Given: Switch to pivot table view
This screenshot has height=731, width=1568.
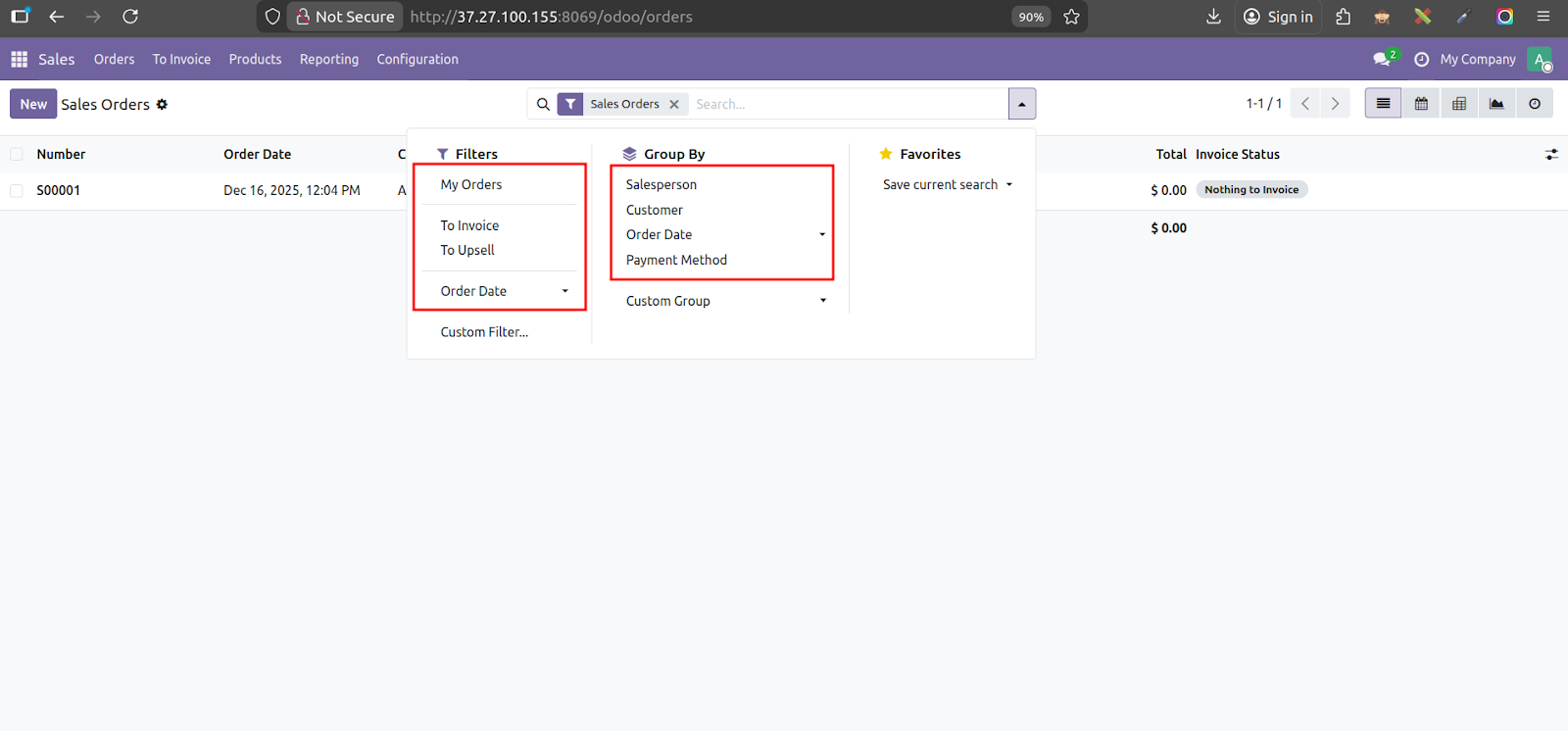Looking at the screenshot, I should click(x=1459, y=104).
